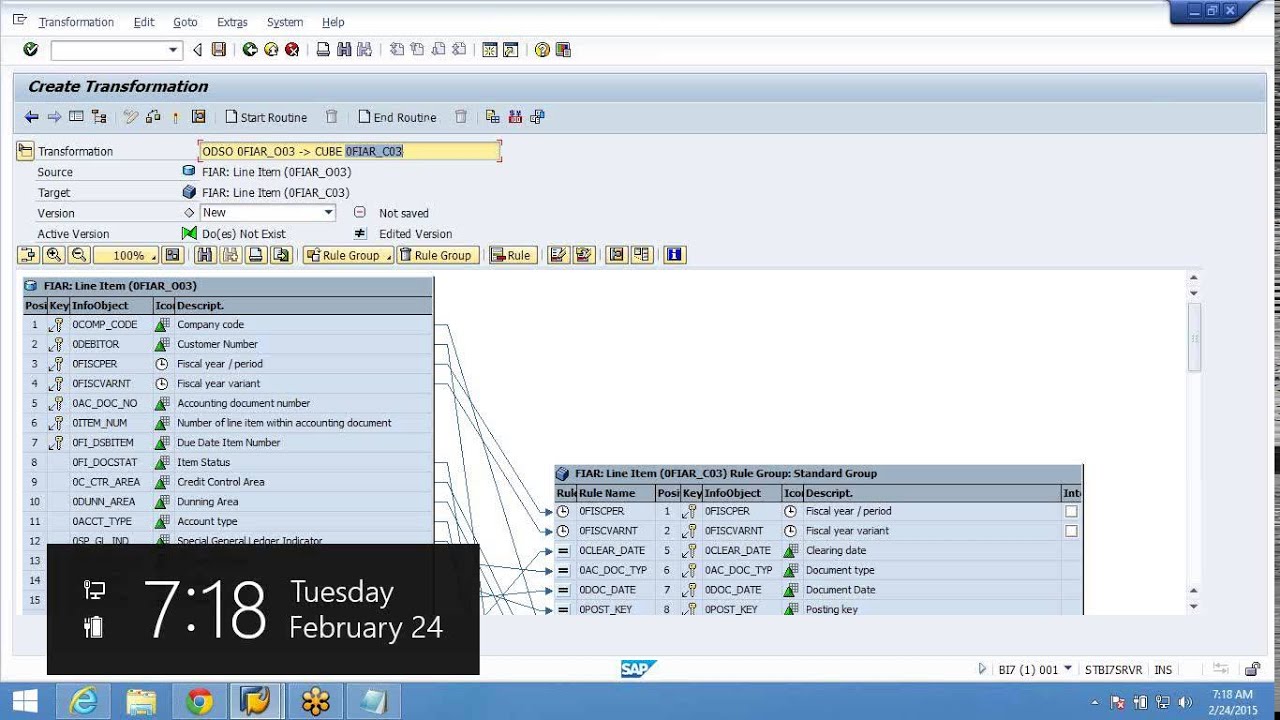Image resolution: width=1280 pixels, height=720 pixels.
Task: Tick the checkbox in the 0FISCVARNT target row
Action: point(1071,531)
